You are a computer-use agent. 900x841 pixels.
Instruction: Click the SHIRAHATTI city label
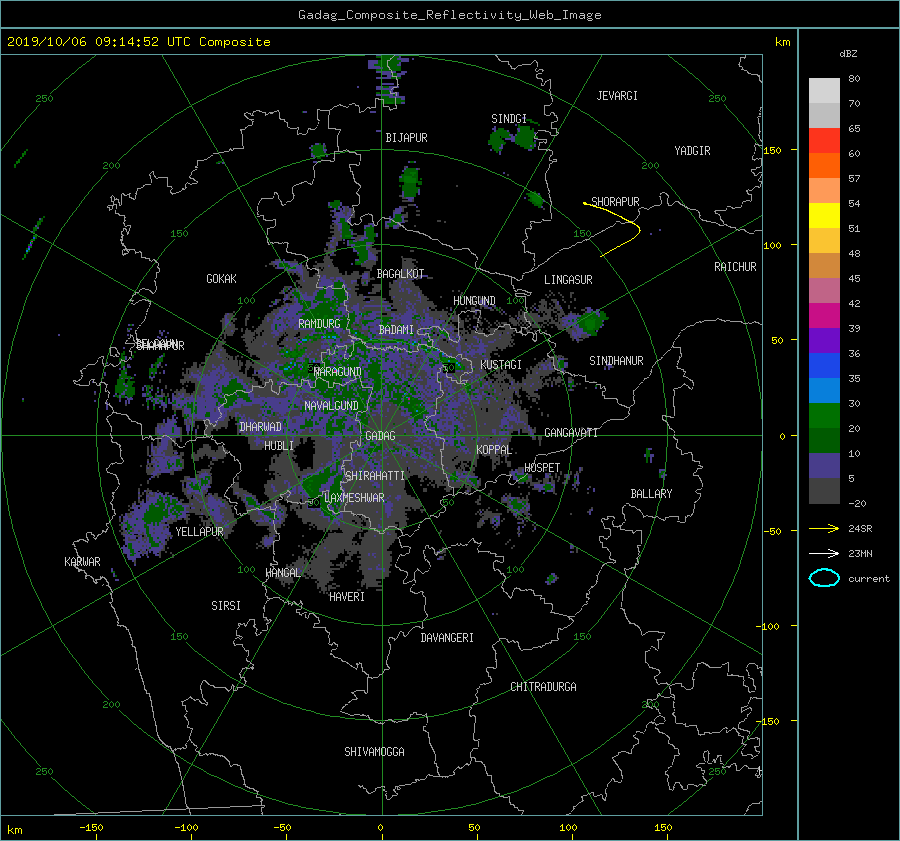tap(375, 476)
